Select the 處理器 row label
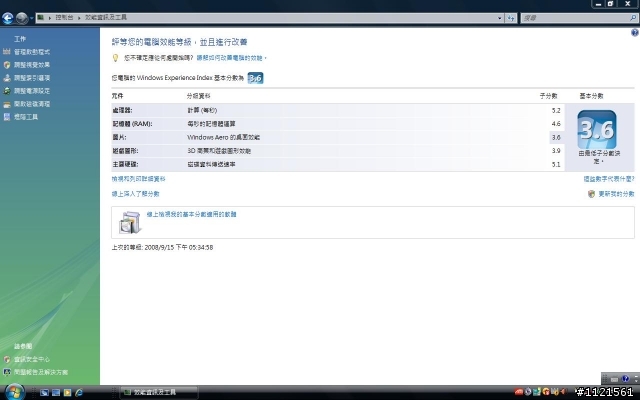This screenshot has width=640, height=400. click(x=122, y=110)
